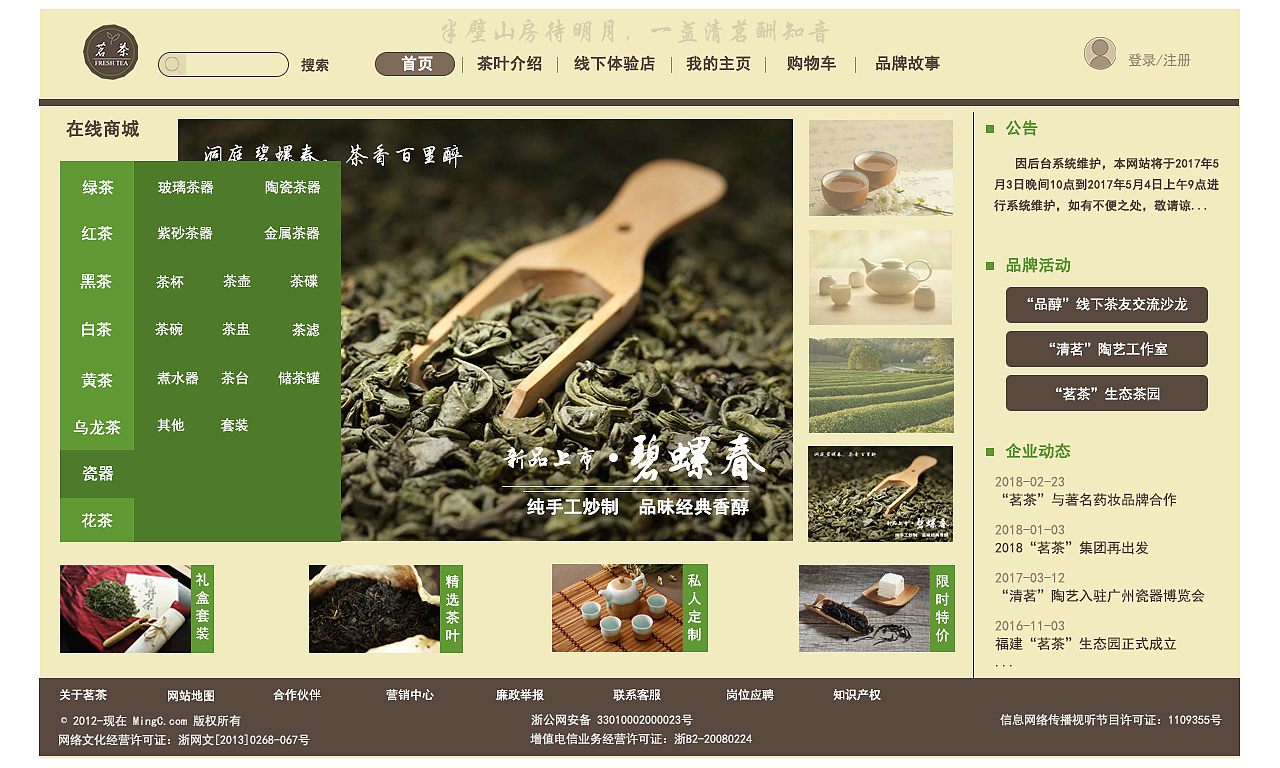The image size is (1280, 768).
Task: Choose 茶滤 submenu item
Action: coord(306,330)
